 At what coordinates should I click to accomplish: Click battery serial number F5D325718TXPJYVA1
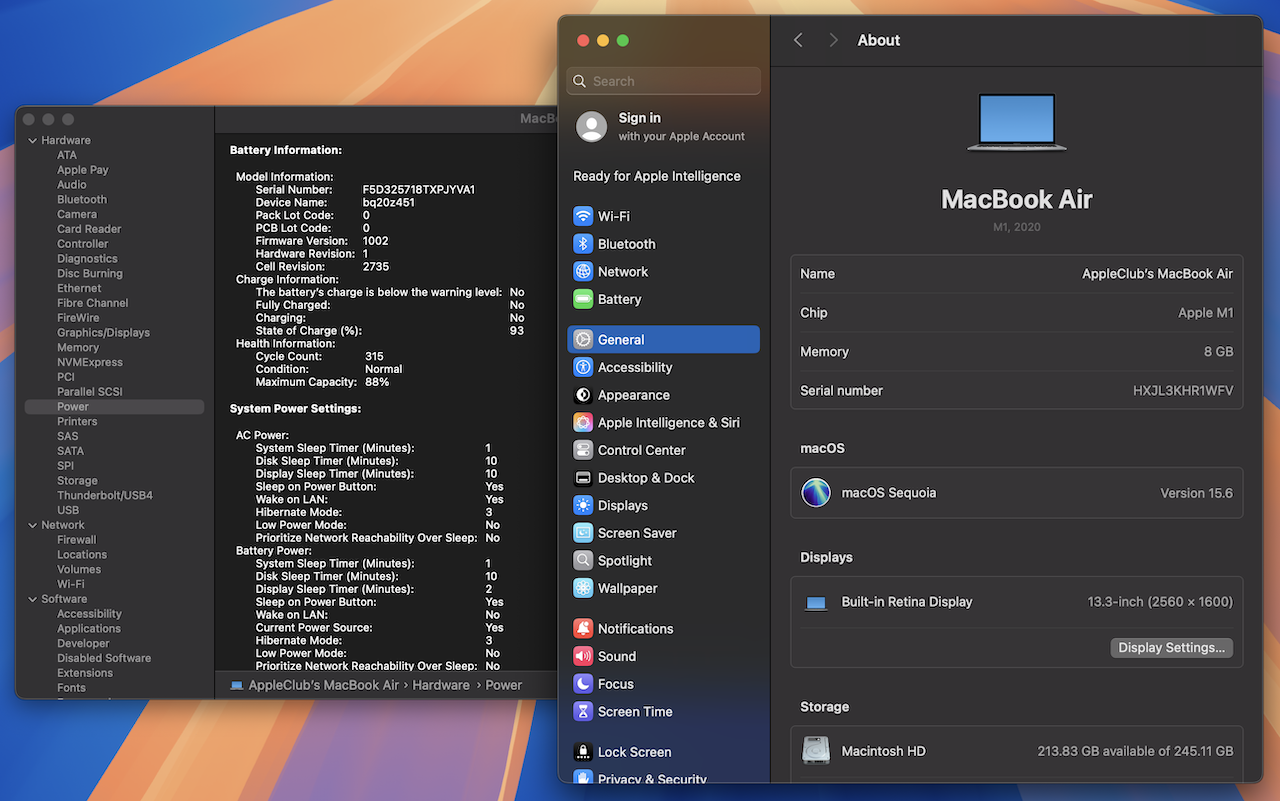418,190
